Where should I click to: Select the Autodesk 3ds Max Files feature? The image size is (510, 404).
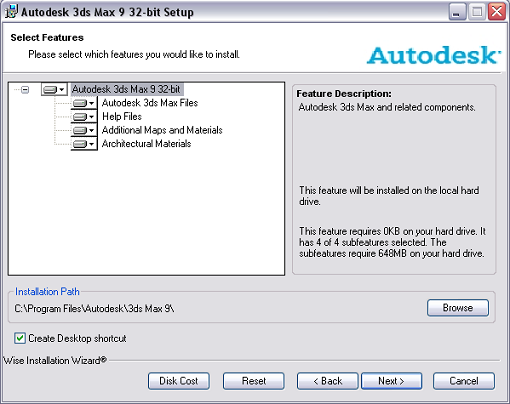coord(150,103)
